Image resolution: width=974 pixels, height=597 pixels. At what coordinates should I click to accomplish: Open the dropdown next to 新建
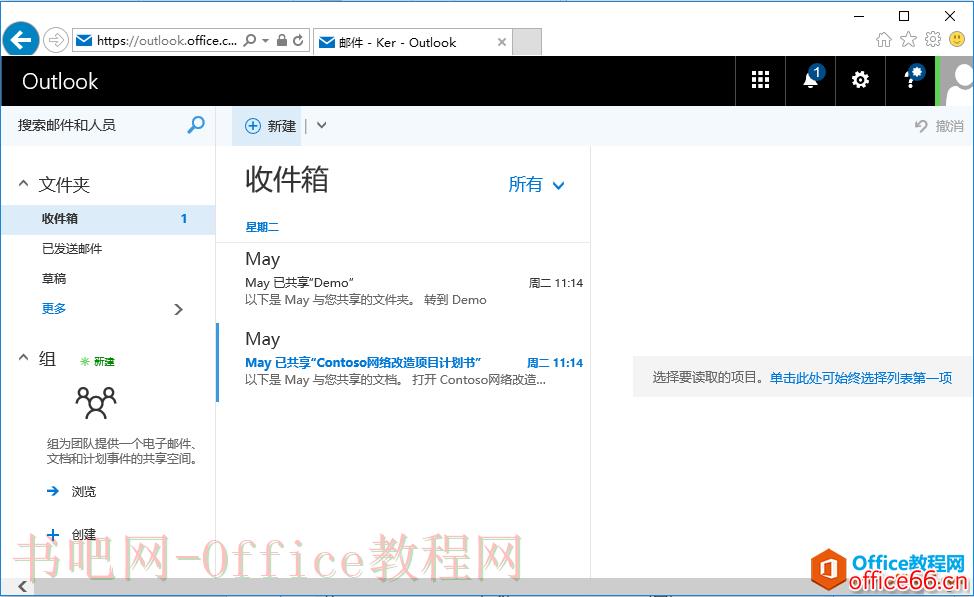click(321, 125)
